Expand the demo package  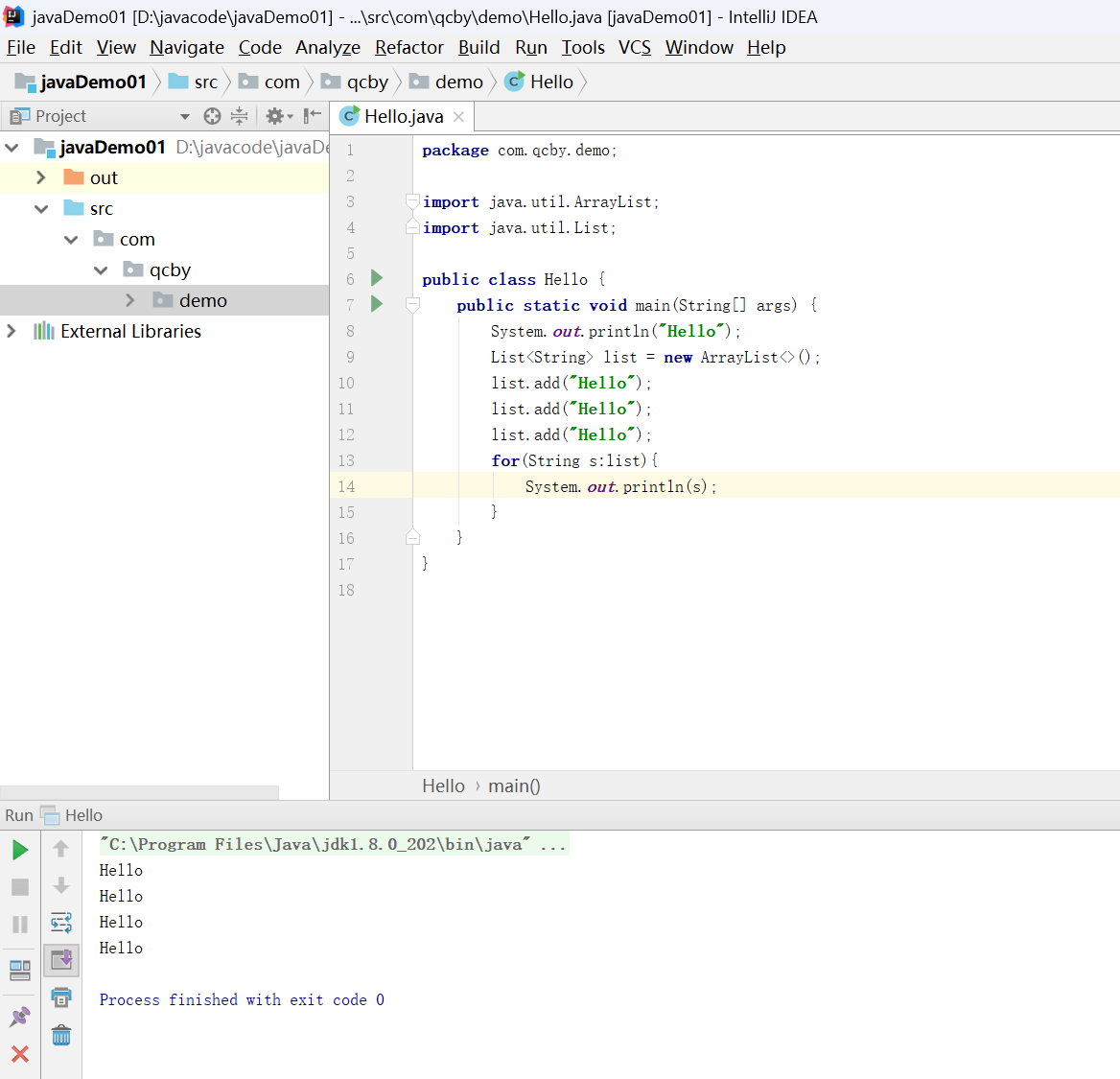(130, 301)
